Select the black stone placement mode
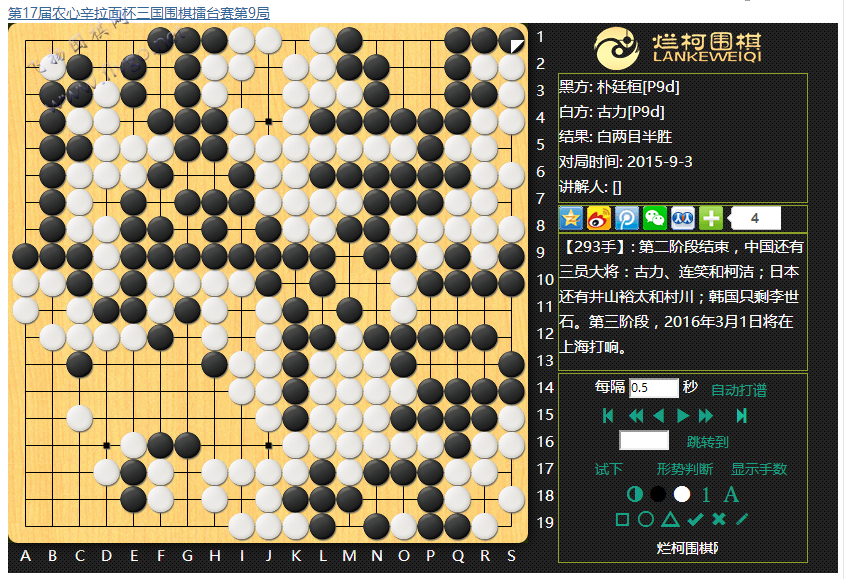Screen dimensions: 844x579 658,494
